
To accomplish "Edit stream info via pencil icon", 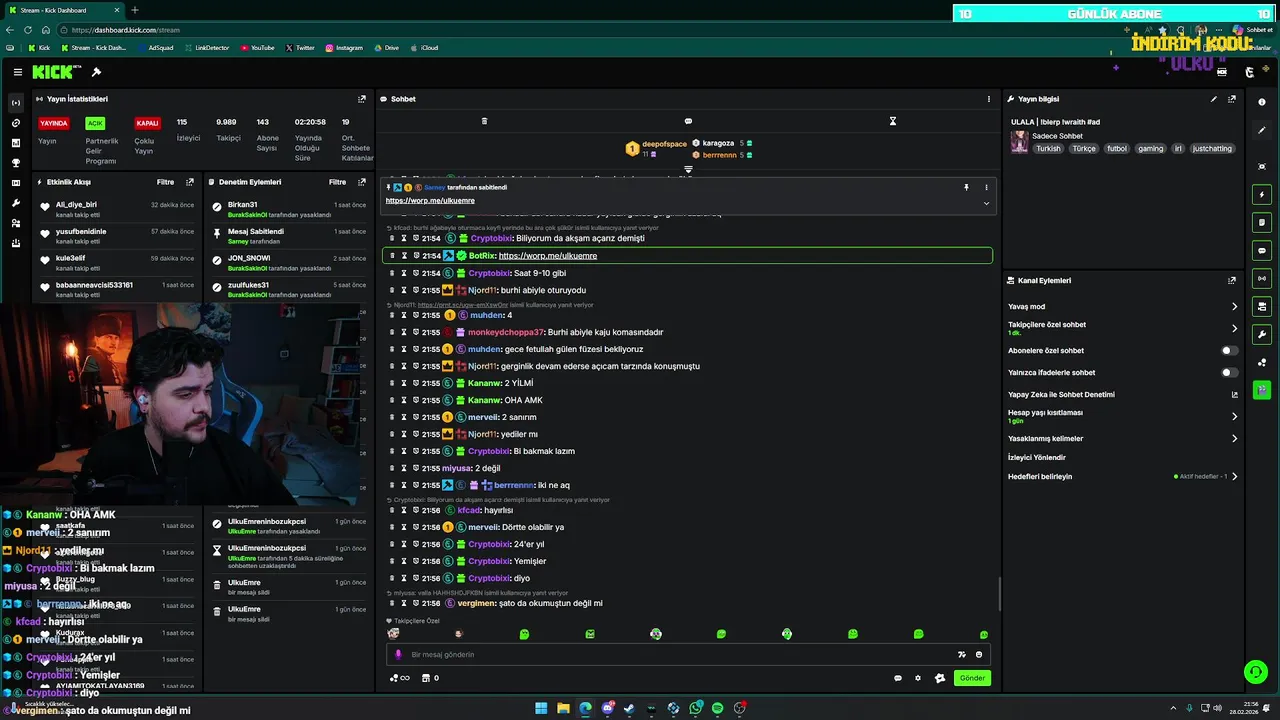I will pos(1214,99).
